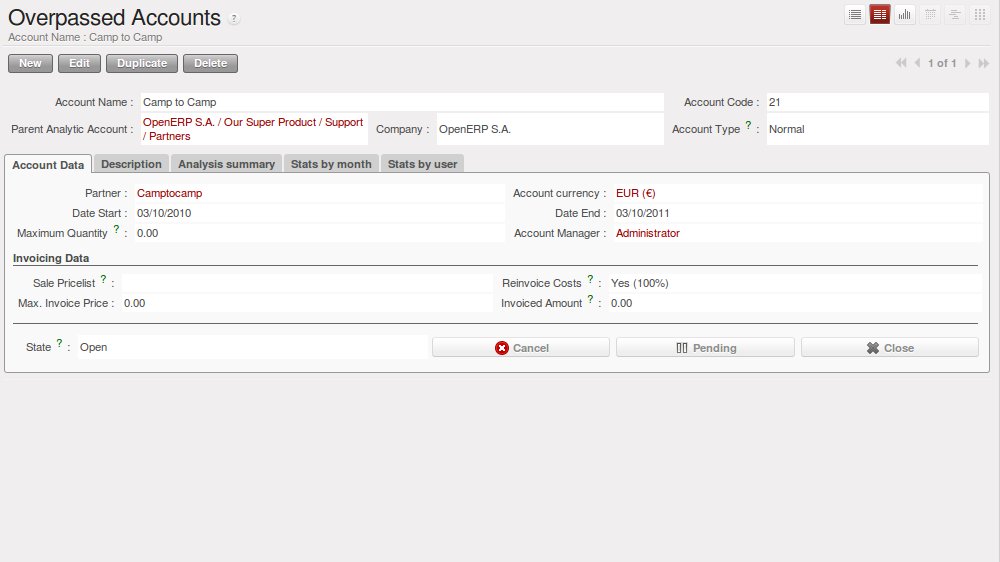Jump to last record arrow
Viewport: 1000px width, 562px height.
983,63
